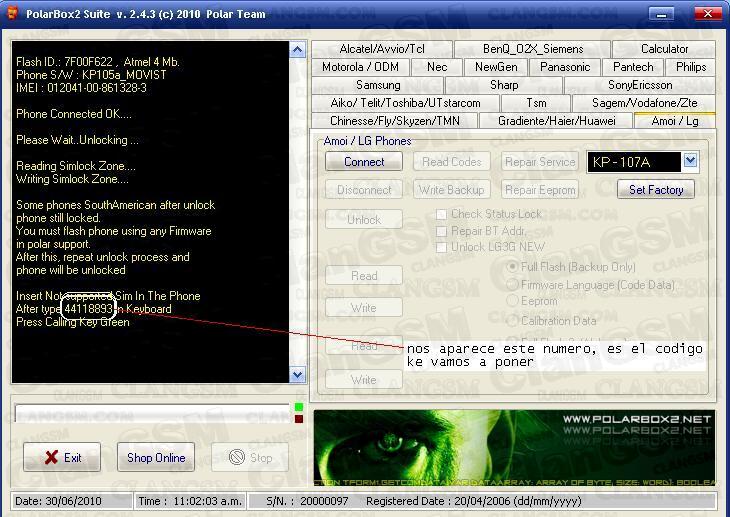Open the Nec tab
The image size is (730, 517).
point(437,67)
